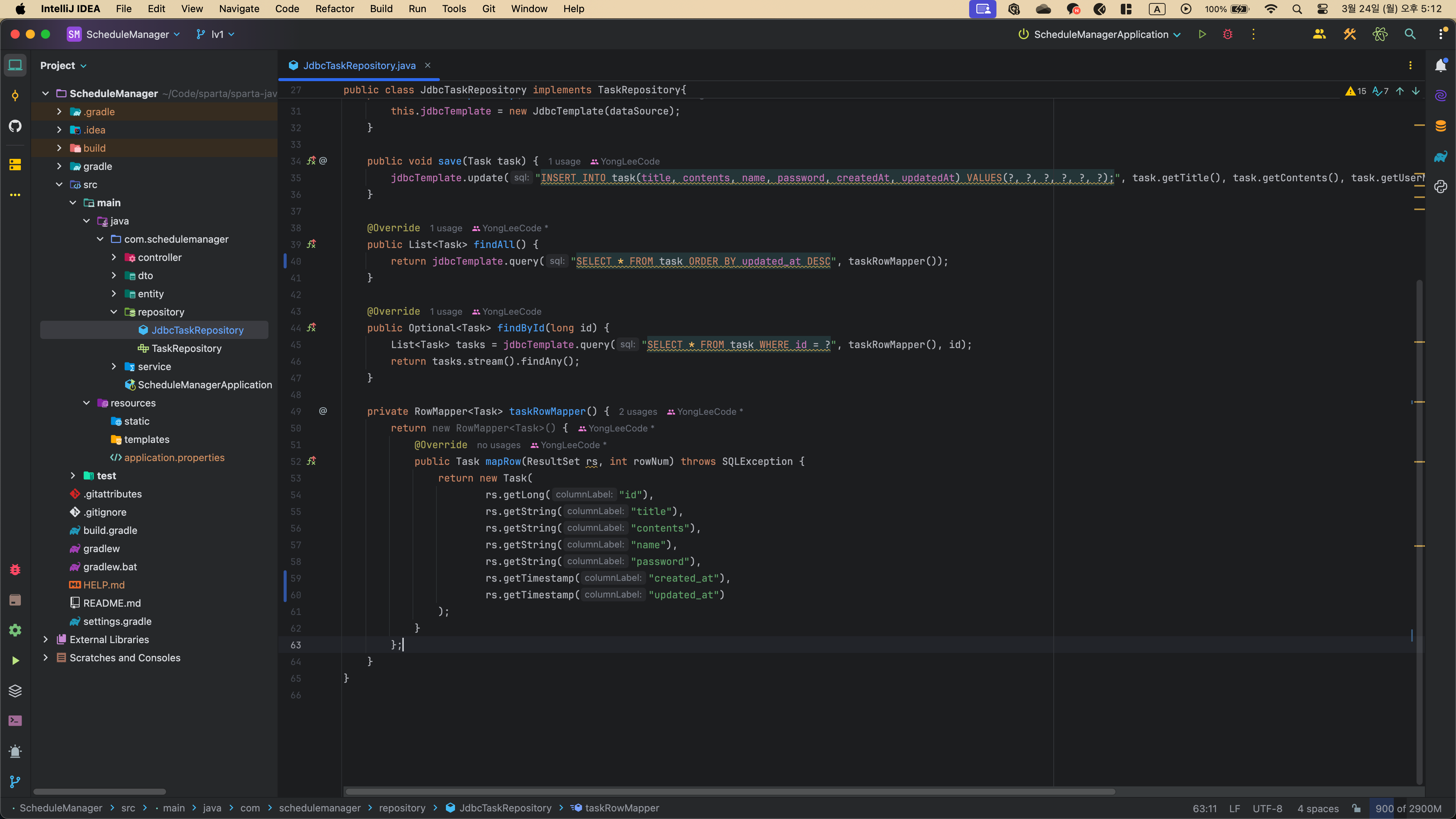
Task: Open the lv1 git branch dropdown
Action: tap(215, 35)
